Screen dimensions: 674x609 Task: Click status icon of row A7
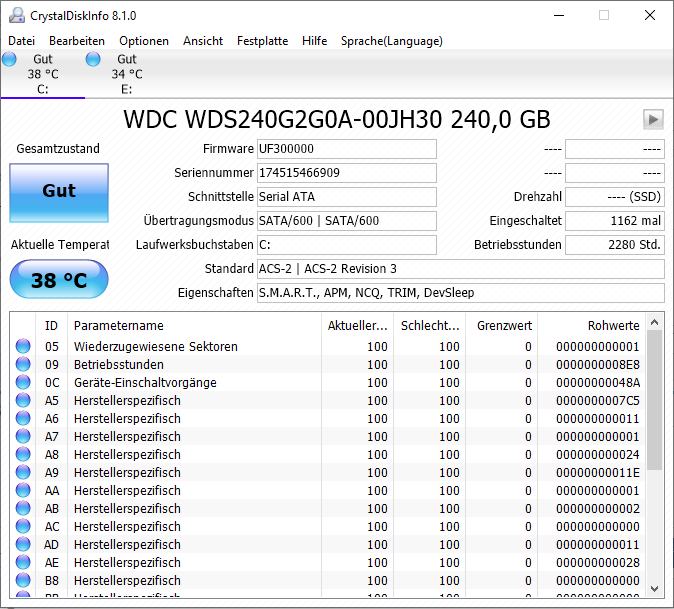[x=23, y=437]
